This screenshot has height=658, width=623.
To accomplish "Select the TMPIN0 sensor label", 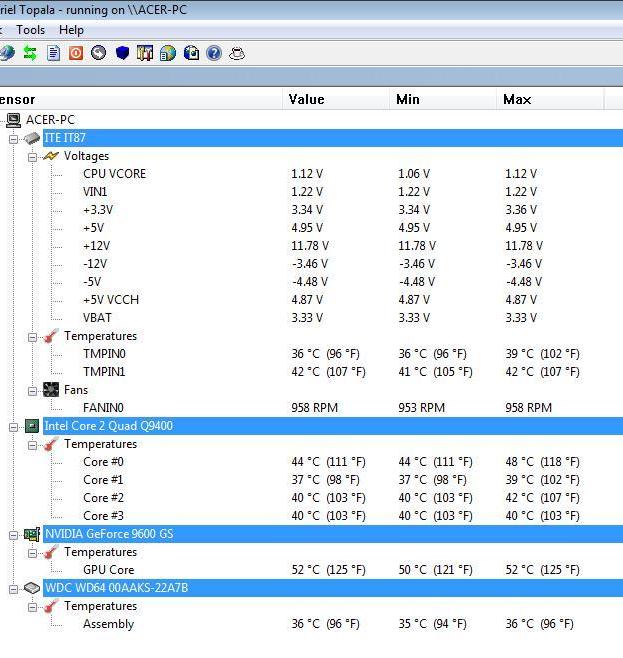I will point(104,354).
